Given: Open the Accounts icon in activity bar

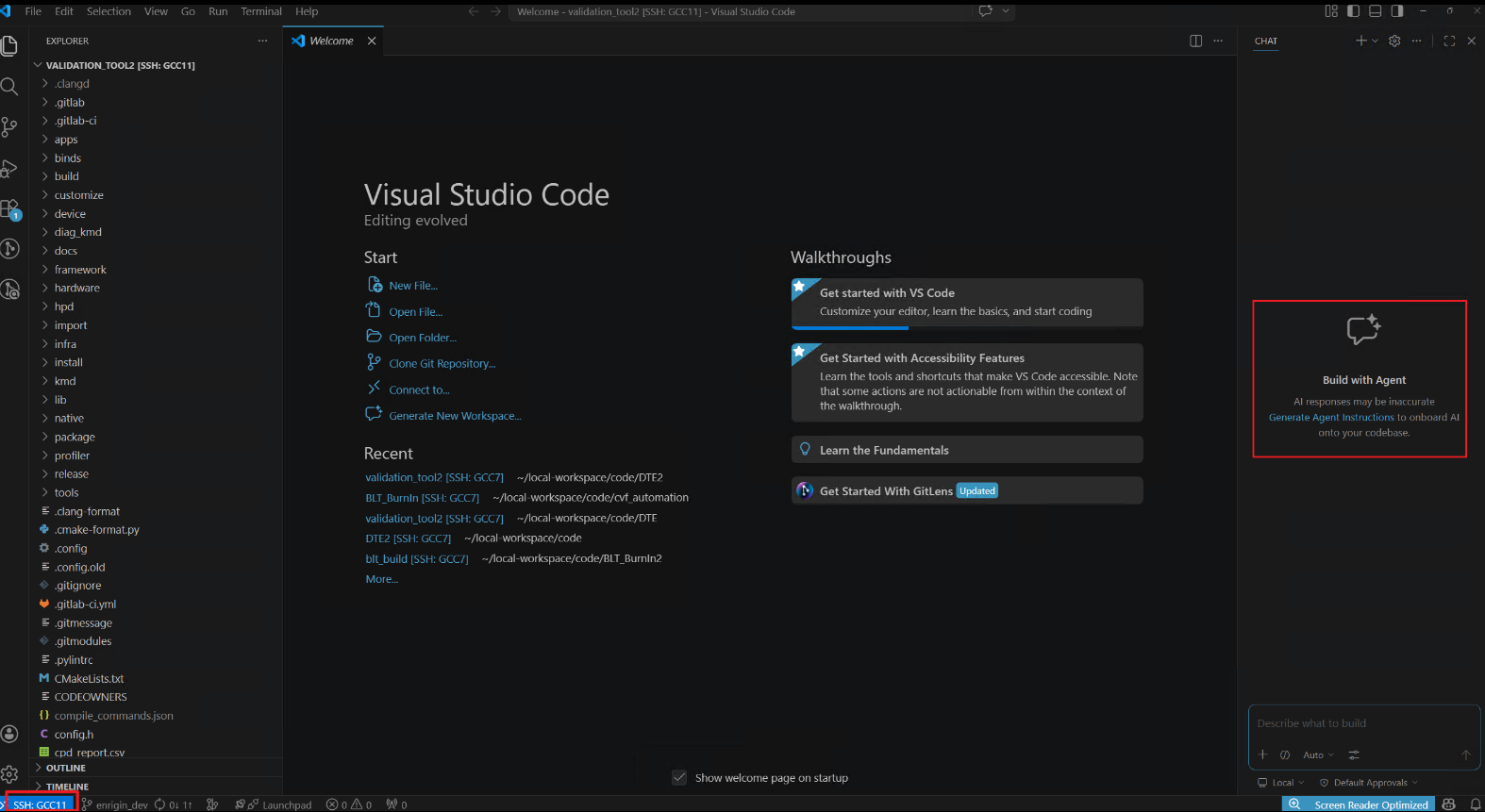Looking at the screenshot, I should coord(9,734).
